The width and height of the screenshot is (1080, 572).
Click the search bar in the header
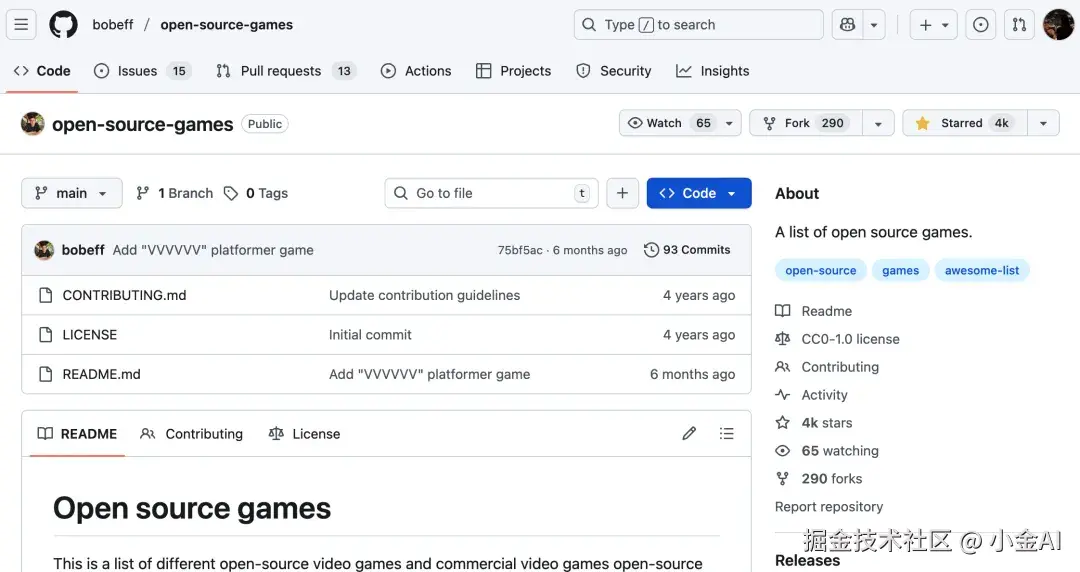[698, 25]
